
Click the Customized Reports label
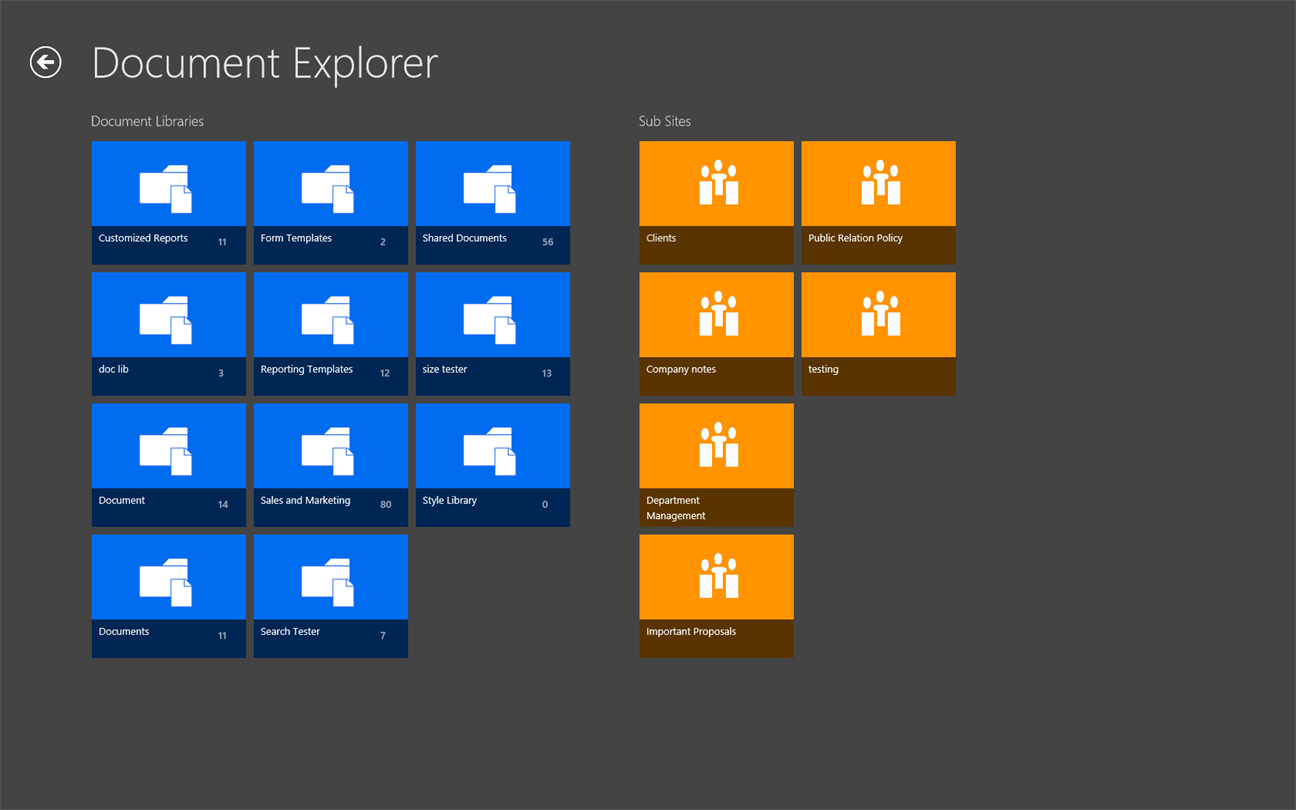(x=143, y=238)
